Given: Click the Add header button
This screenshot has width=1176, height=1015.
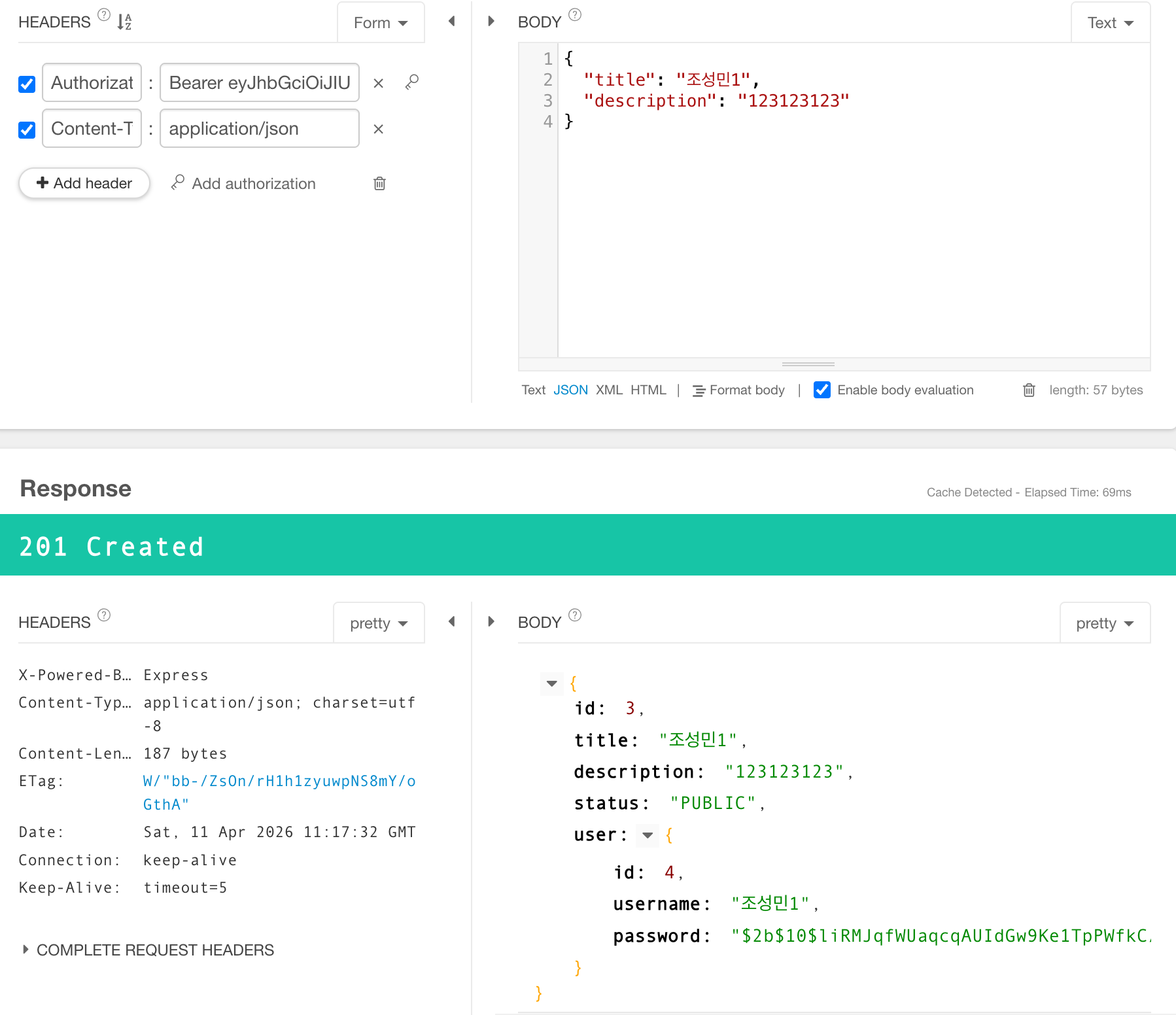Looking at the screenshot, I should click(84, 183).
